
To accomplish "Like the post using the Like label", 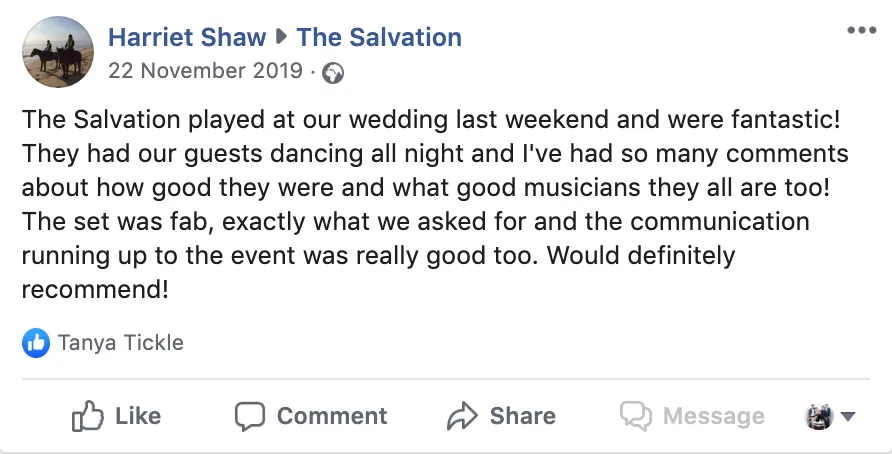I will 138,416.
